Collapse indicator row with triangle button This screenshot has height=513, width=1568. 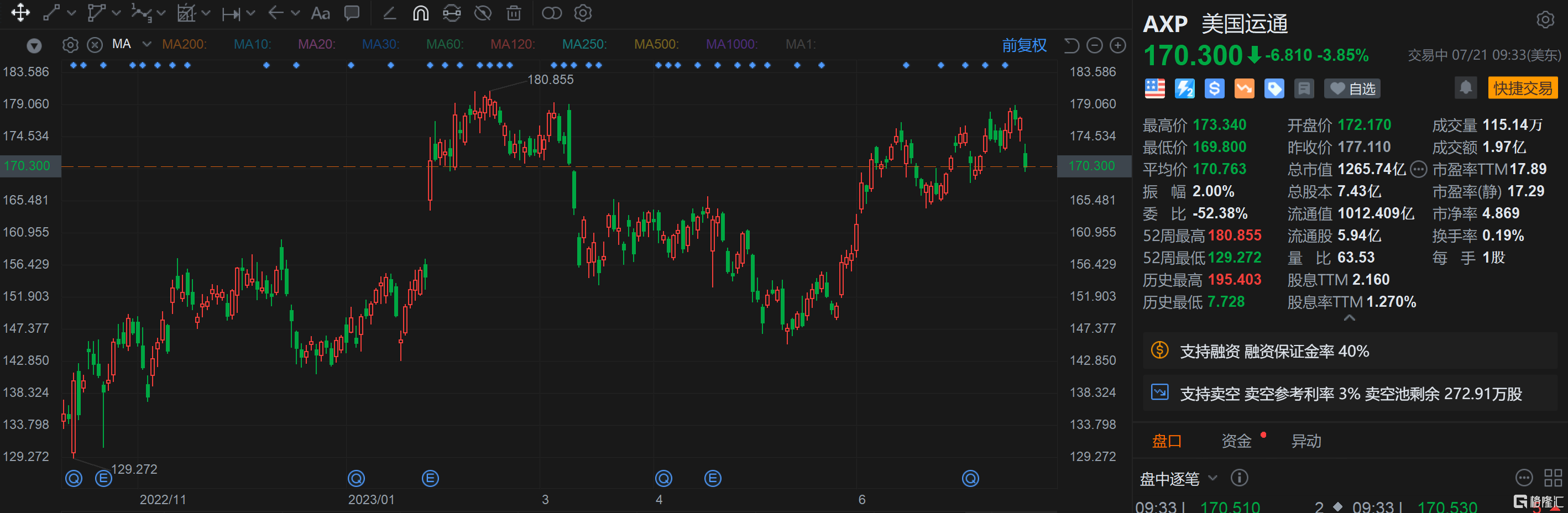pyautogui.click(x=34, y=46)
